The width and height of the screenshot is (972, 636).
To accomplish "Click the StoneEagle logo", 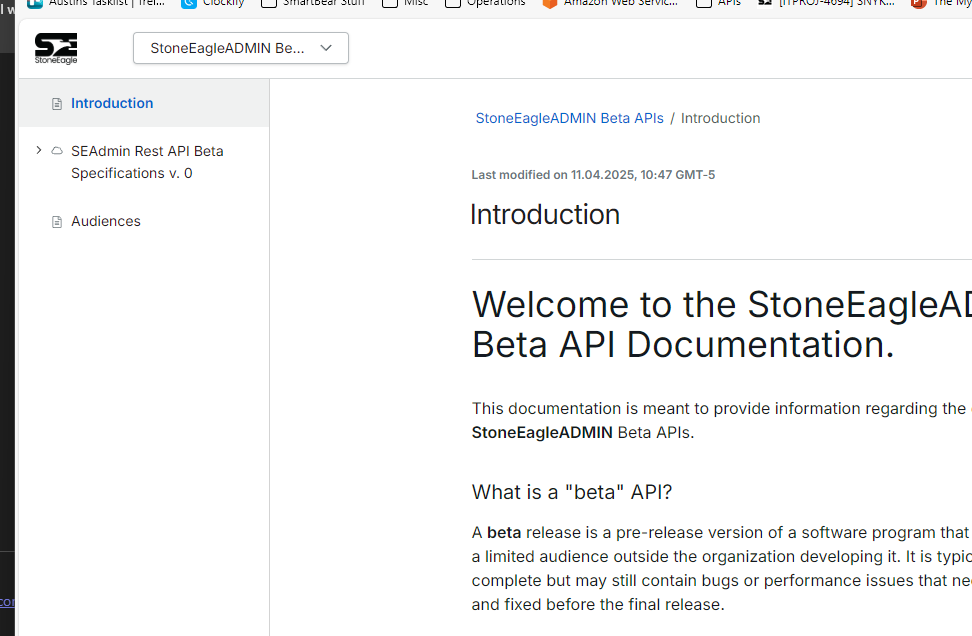I will pyautogui.click(x=56, y=48).
